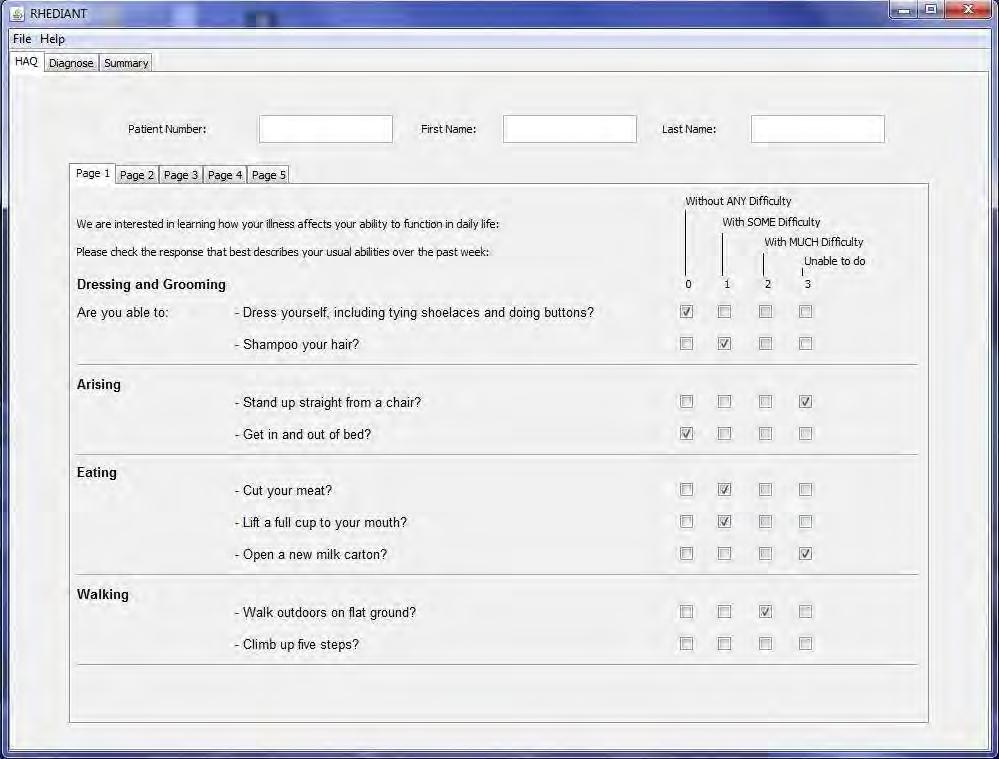Switch to the Diagnose tab

pos(71,63)
